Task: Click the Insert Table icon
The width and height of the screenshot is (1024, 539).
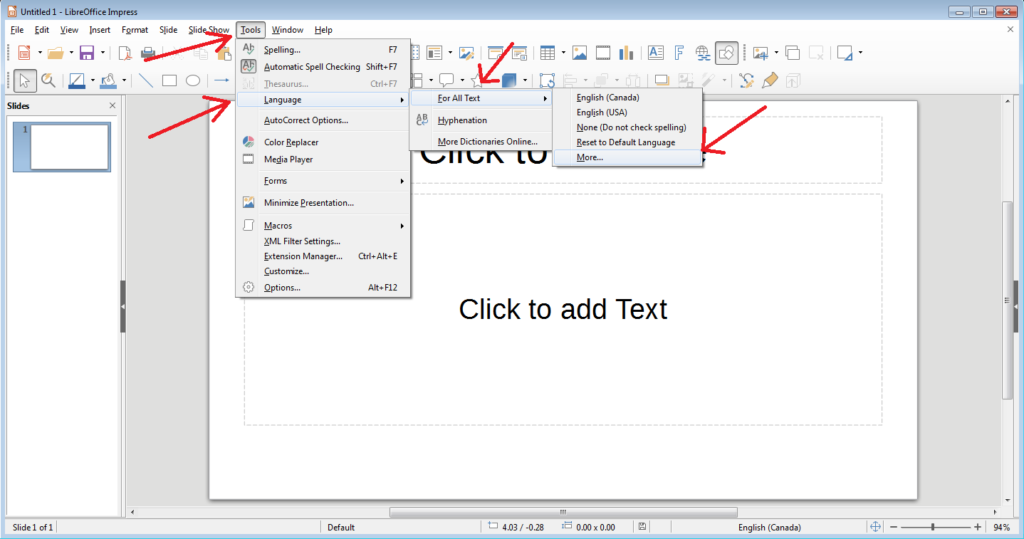Action: [x=547, y=53]
